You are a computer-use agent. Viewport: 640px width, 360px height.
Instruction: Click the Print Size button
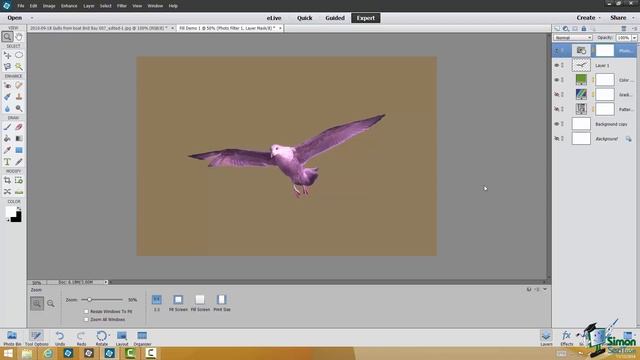pos(222,303)
